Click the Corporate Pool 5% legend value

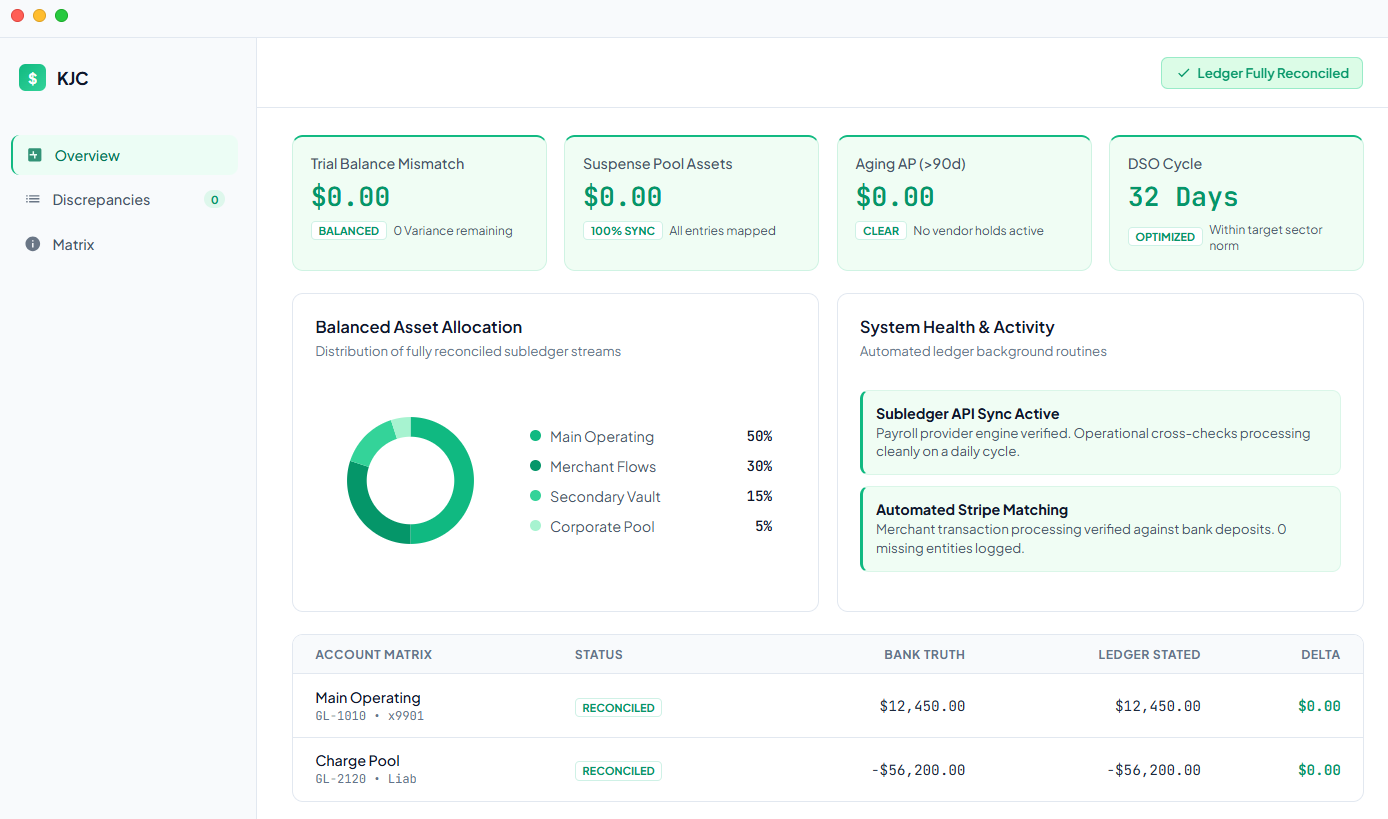coord(763,526)
